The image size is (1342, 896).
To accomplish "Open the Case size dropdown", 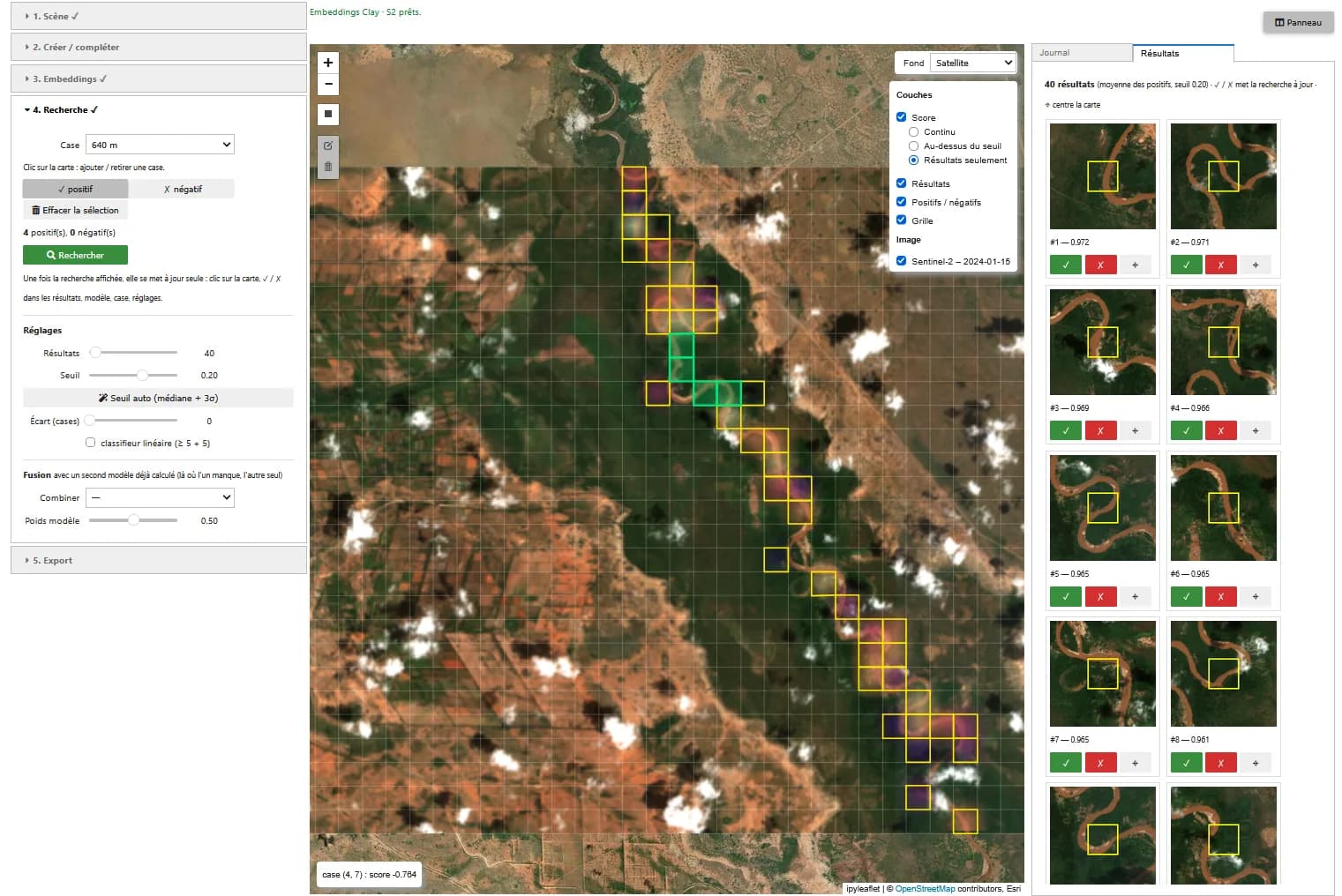I will (x=160, y=145).
